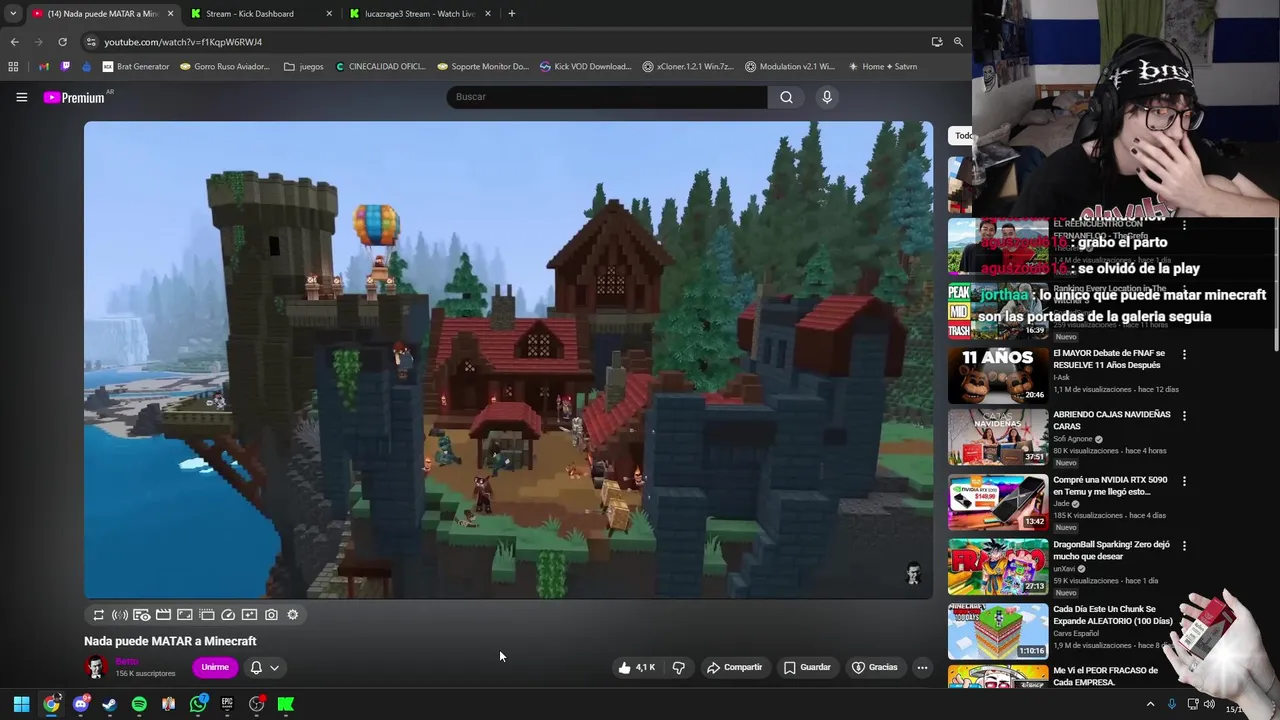This screenshot has width=1280, height=720.
Task: Click the playback speed gauge icon
Action: coord(228,615)
